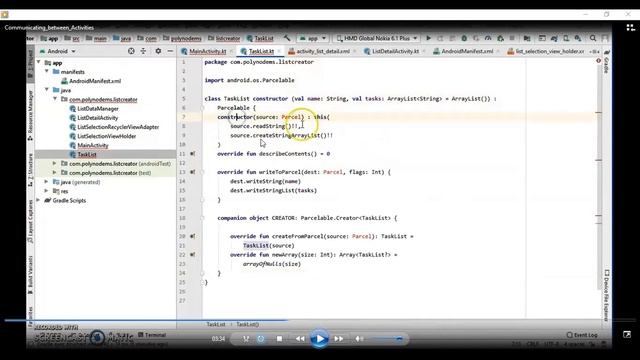
Task: Collapse the java folder node
Action: (47, 90)
